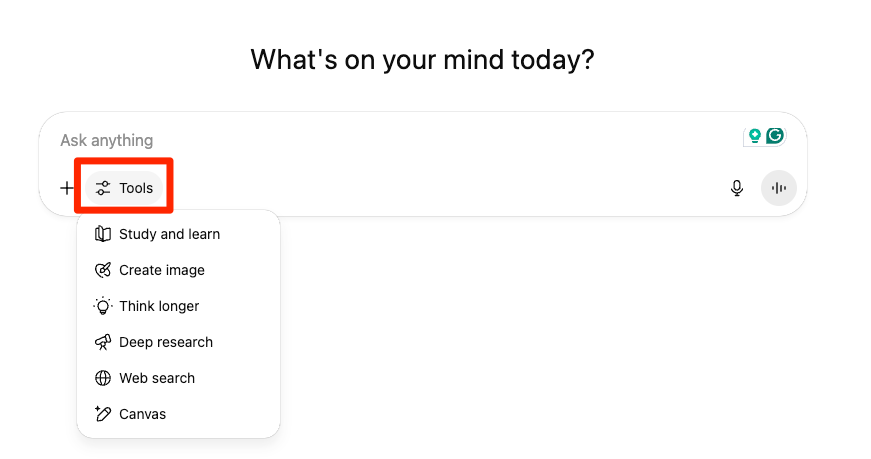Click the pencil icon beside Canvas
The width and height of the screenshot is (871, 459).
[x=102, y=414]
